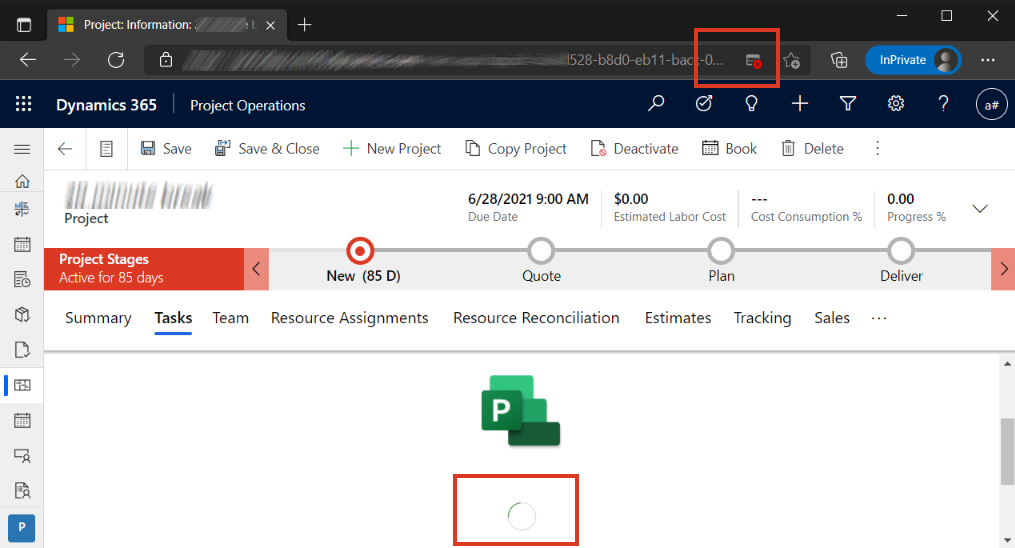Screen dimensions: 1015x548
Task: Open record set document icon beside back arrow
Action: pos(106,149)
